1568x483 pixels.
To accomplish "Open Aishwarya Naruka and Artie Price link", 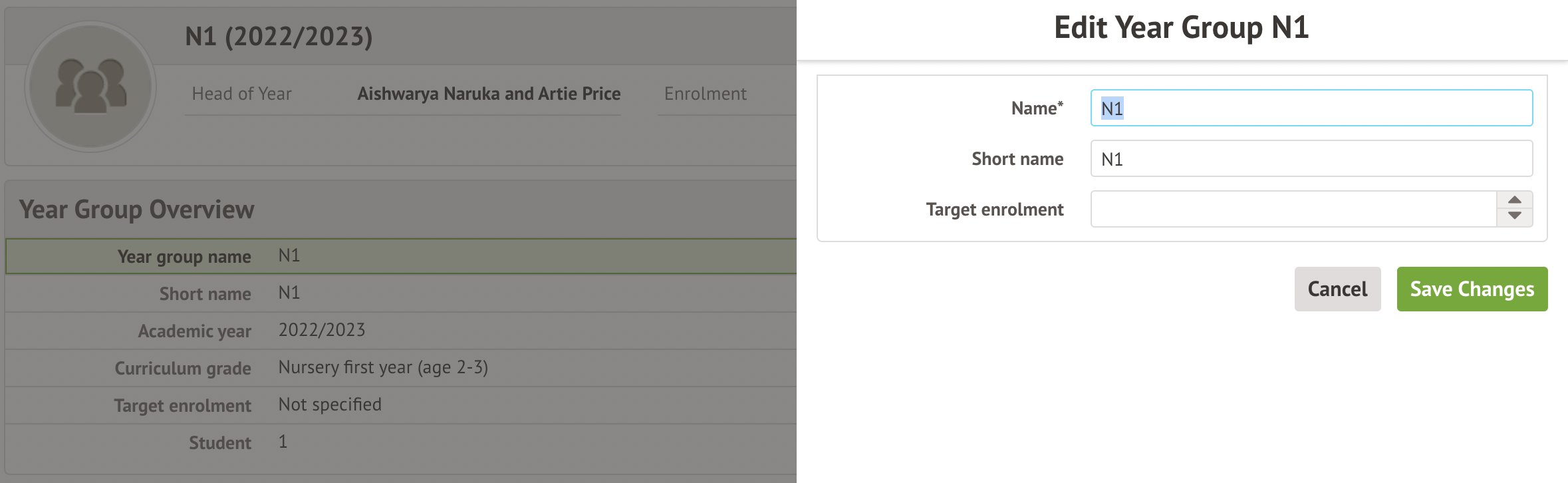I will click(x=489, y=94).
